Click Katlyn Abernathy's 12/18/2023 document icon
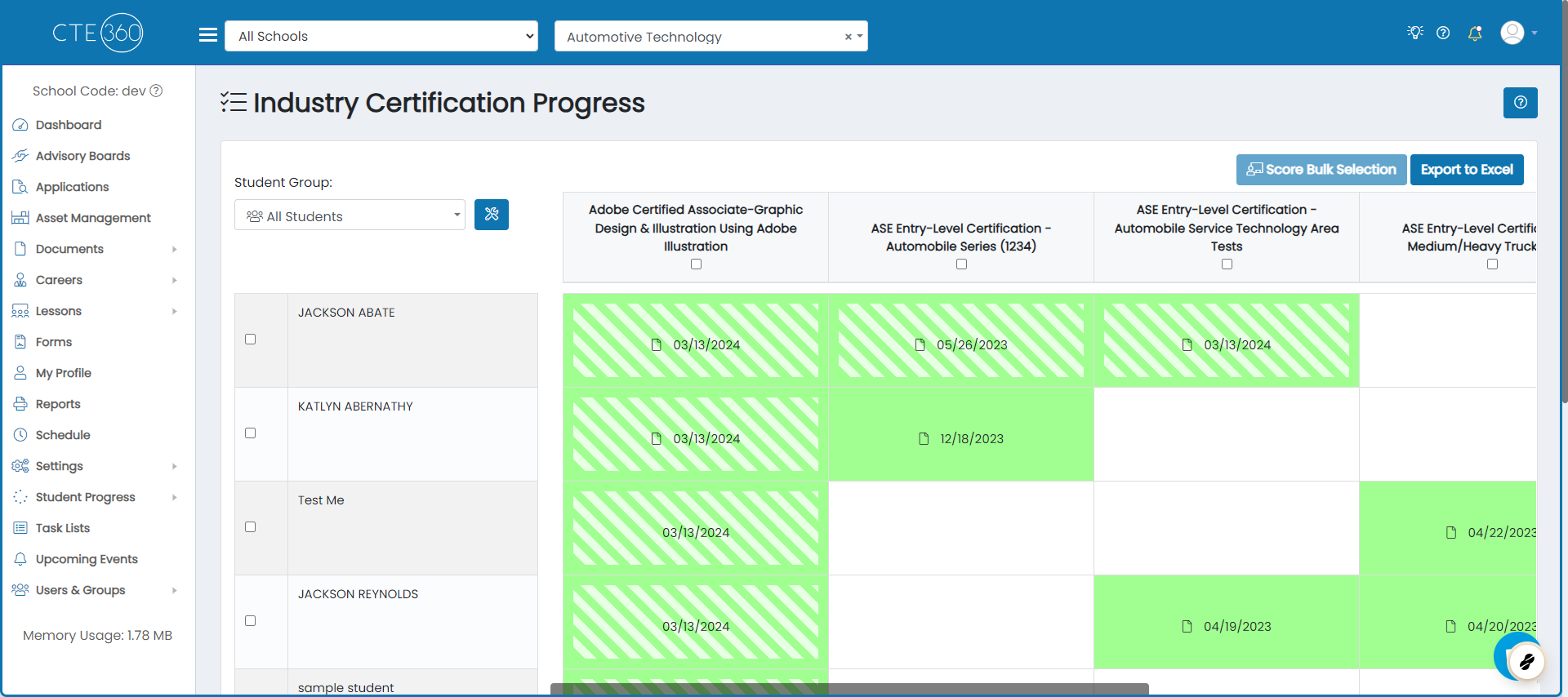Screen dimensions: 1568x697 point(924,438)
